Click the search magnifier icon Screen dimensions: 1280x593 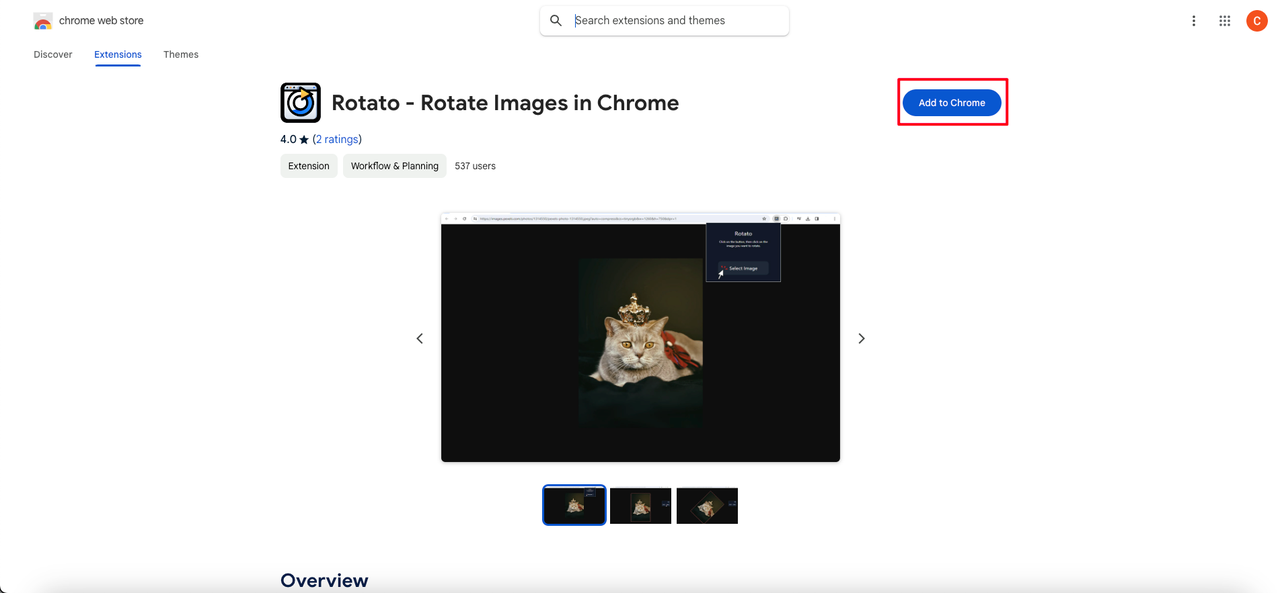[x=556, y=20]
